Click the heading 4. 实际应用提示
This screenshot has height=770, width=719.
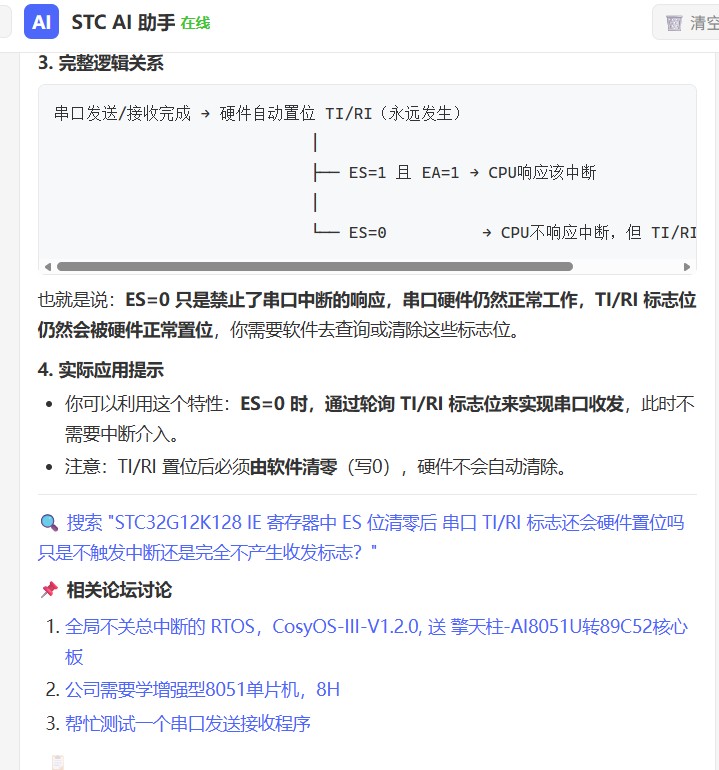click(x=101, y=370)
